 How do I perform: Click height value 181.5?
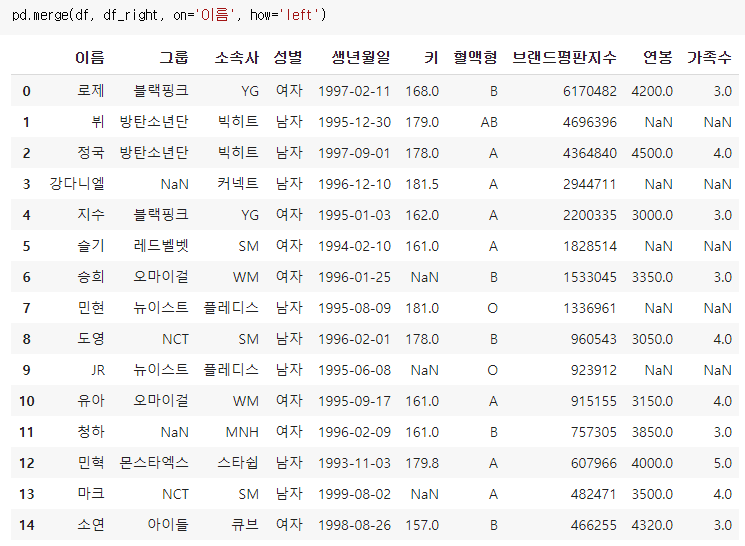tap(422, 184)
